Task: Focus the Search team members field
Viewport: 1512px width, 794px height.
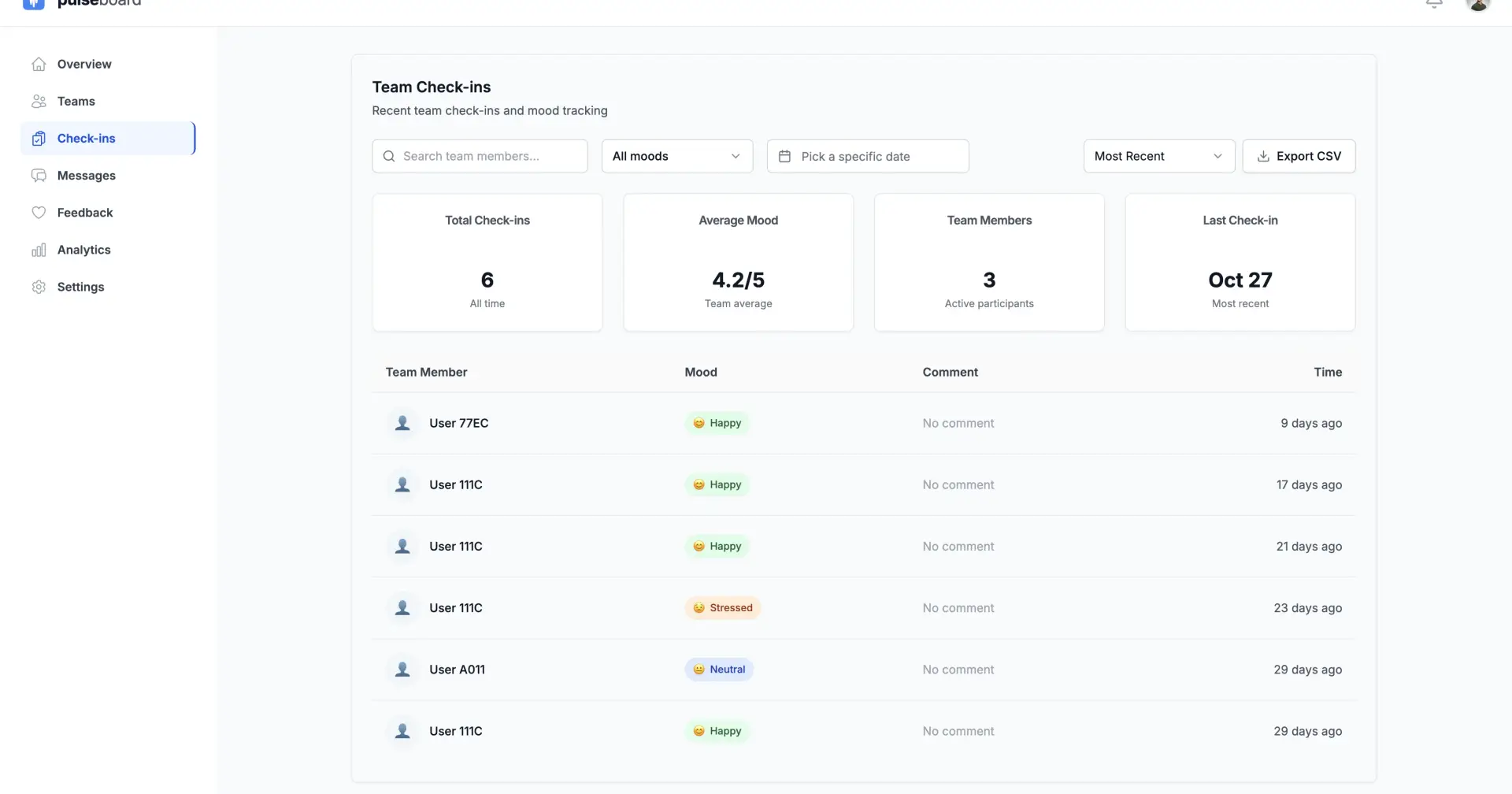Action: (480, 157)
